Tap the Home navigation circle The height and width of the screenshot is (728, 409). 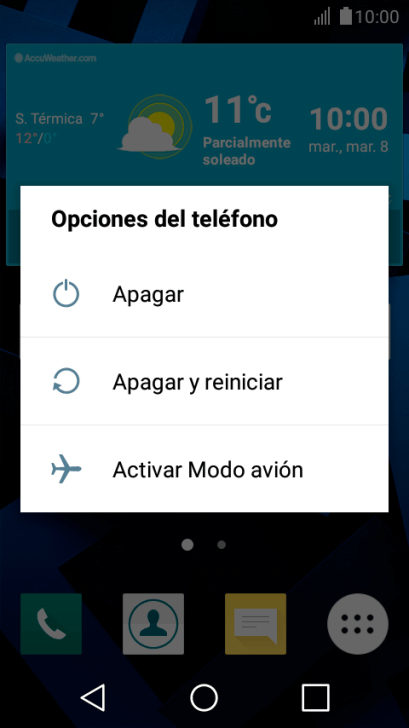coord(204,697)
